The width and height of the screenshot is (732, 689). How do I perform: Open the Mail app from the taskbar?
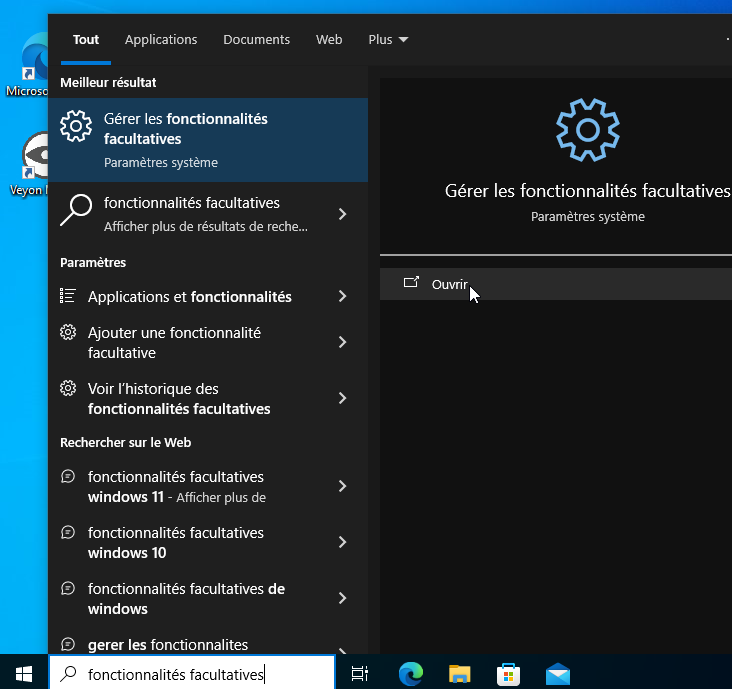coord(558,674)
